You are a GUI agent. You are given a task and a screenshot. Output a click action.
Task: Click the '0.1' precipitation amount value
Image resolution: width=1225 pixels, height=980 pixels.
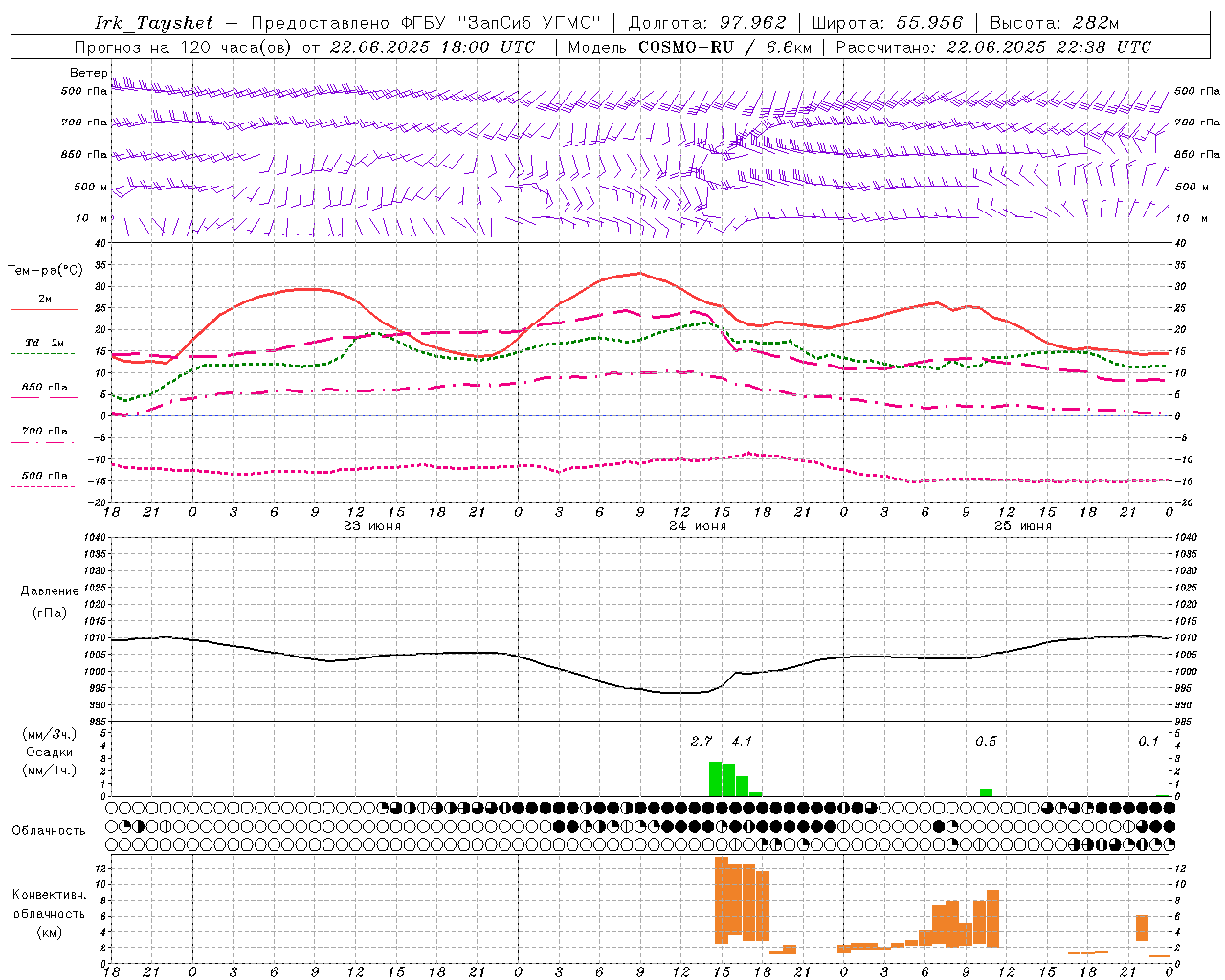tap(1148, 741)
